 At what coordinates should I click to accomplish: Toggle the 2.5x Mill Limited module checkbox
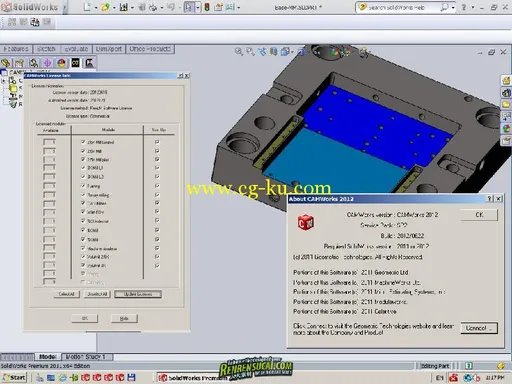pyautogui.click(x=83, y=142)
